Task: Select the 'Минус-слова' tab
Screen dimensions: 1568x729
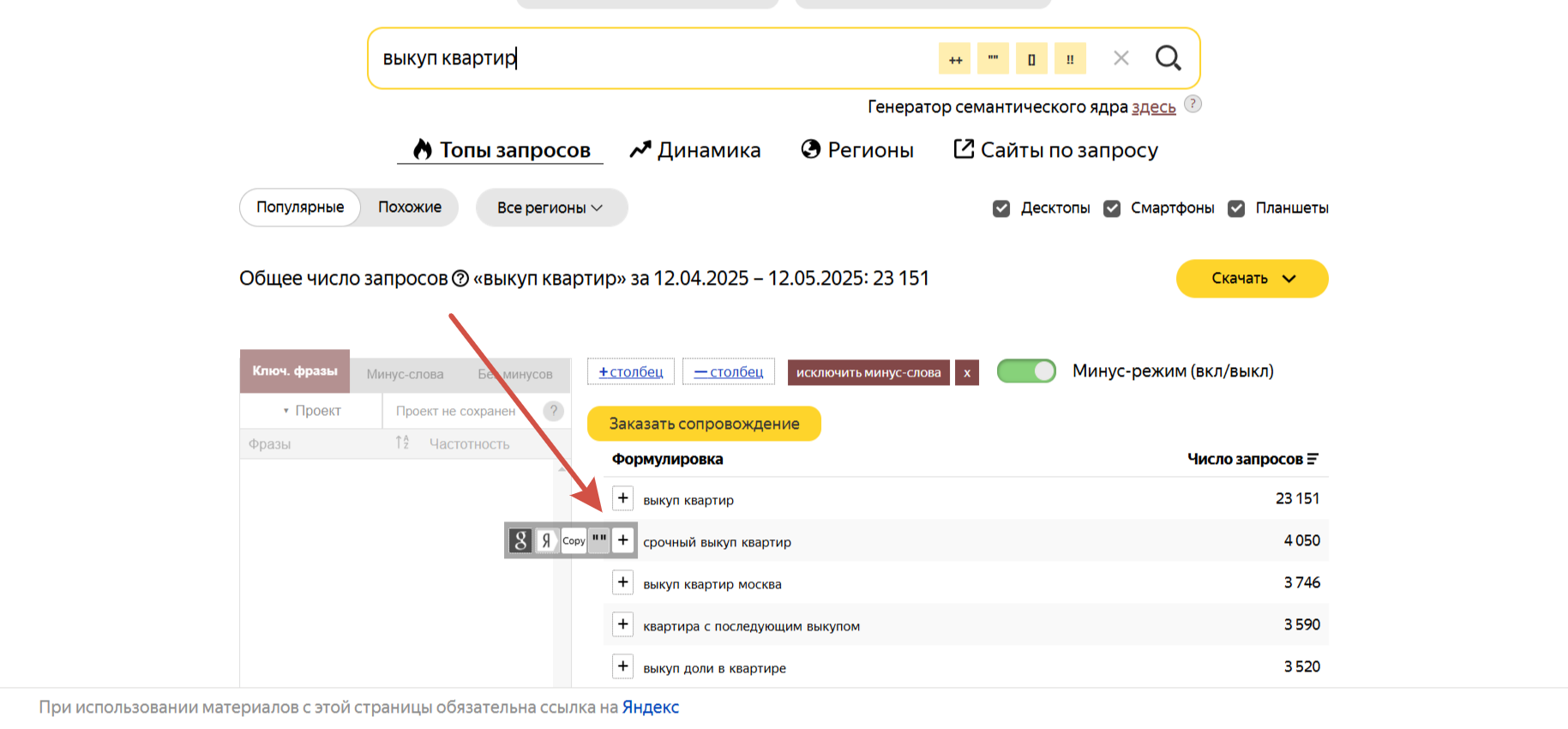Action: click(x=405, y=374)
